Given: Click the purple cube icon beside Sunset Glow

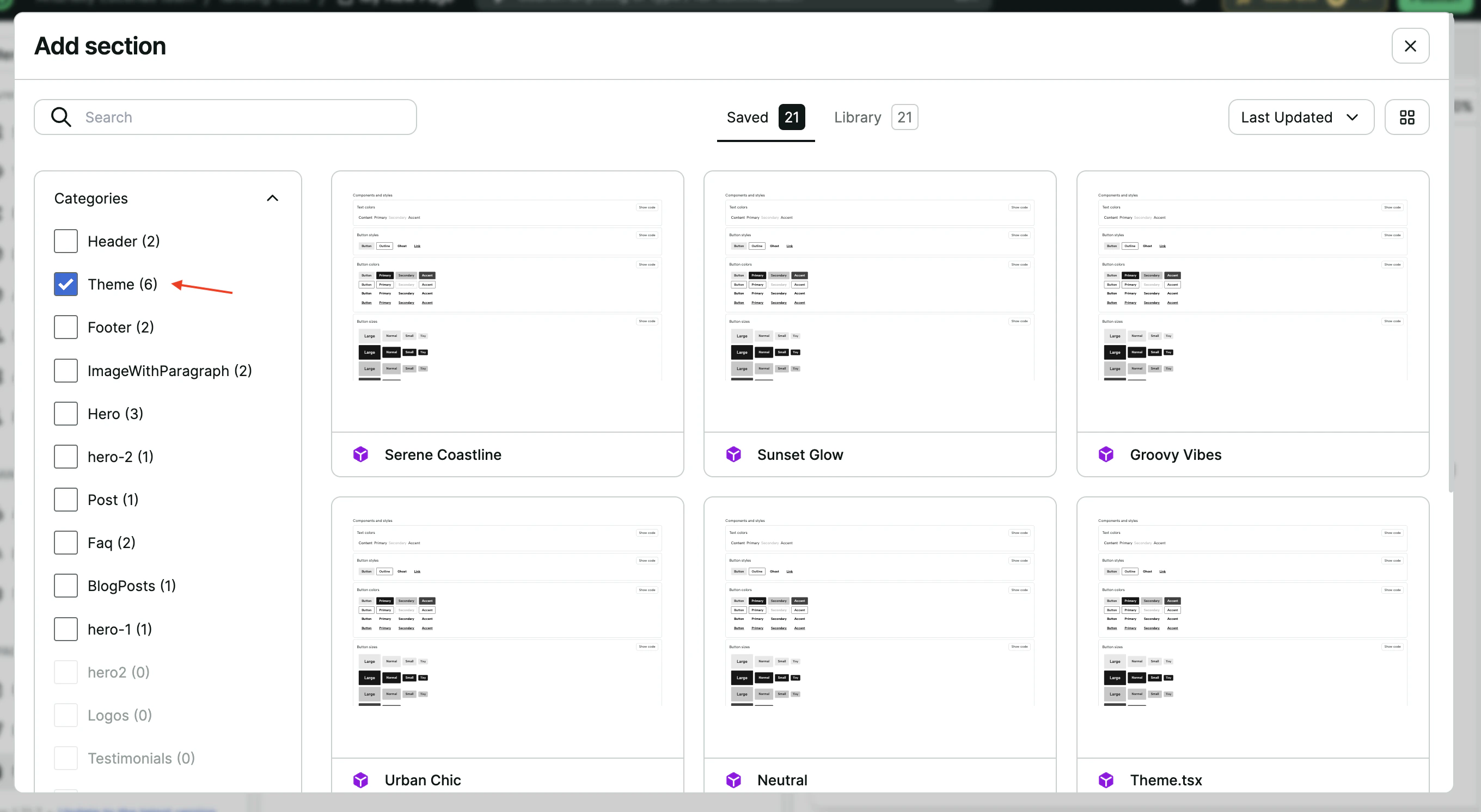Looking at the screenshot, I should 733,454.
